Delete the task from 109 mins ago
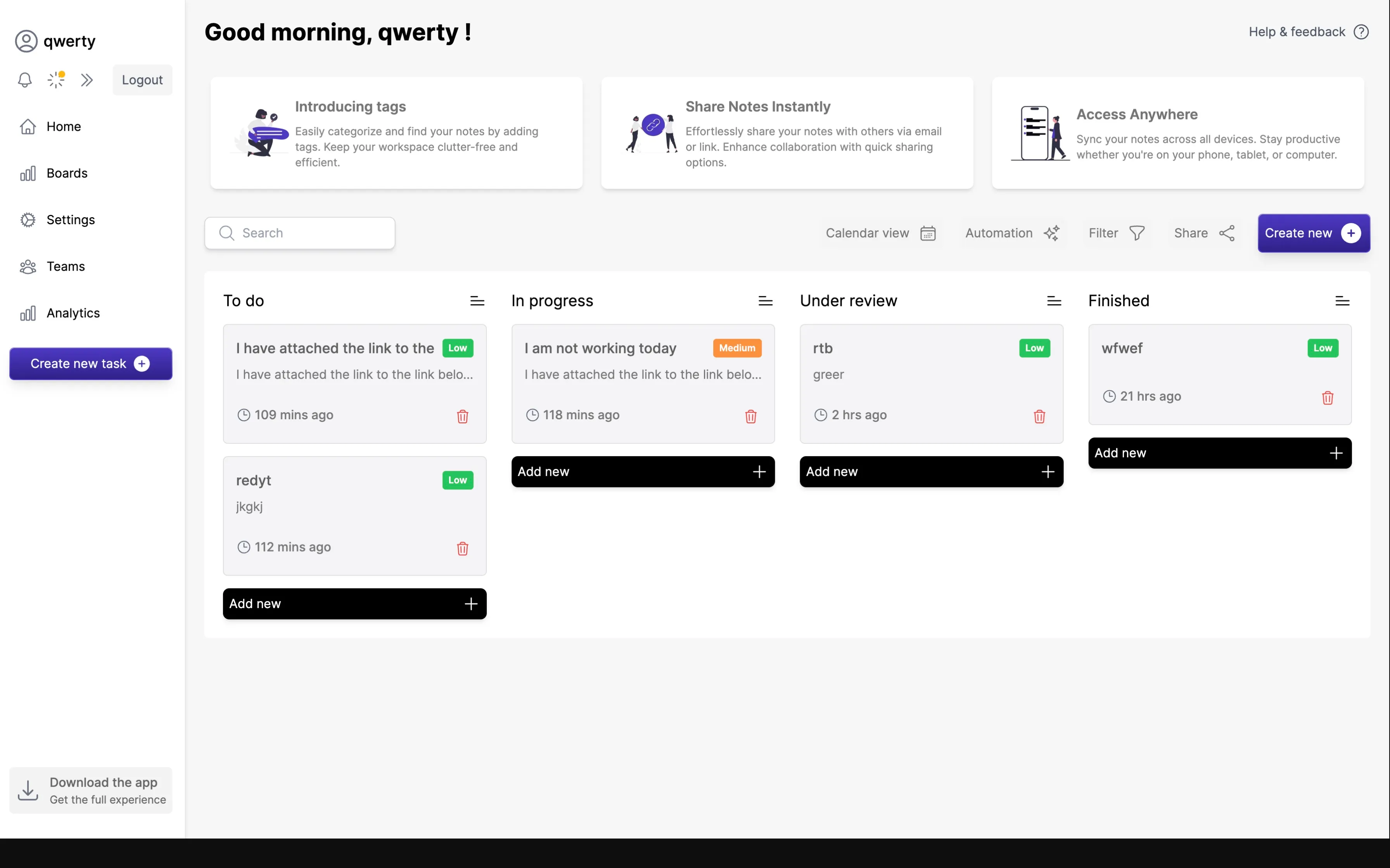 tap(463, 416)
